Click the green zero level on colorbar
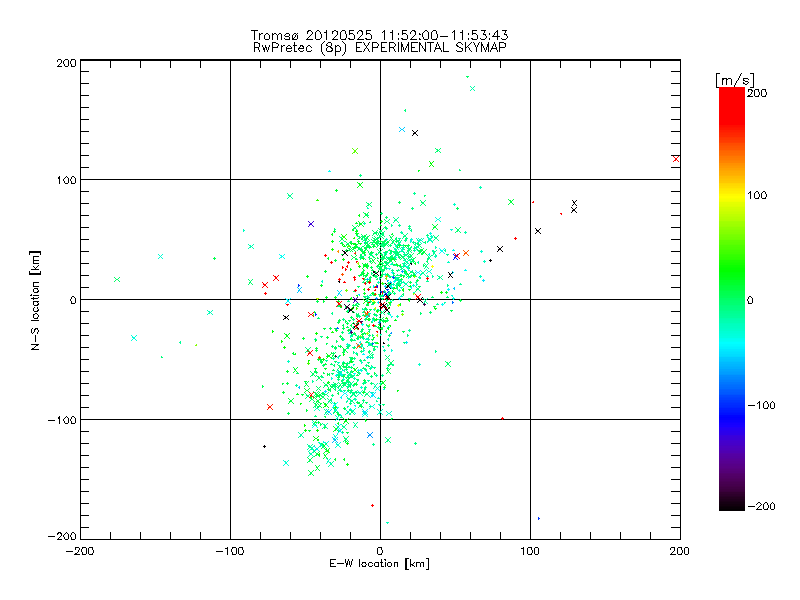The width and height of the screenshot is (800, 600). tap(732, 300)
